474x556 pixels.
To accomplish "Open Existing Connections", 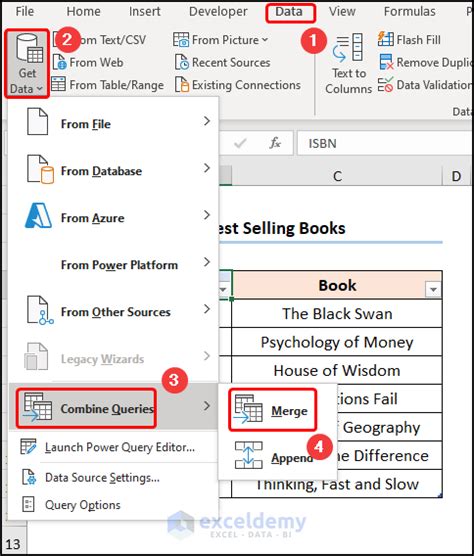I will pos(238,85).
